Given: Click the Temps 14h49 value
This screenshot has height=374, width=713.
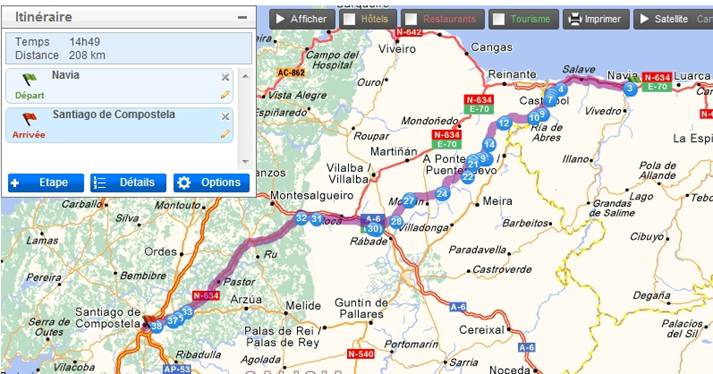Looking at the screenshot, I should (85, 42).
